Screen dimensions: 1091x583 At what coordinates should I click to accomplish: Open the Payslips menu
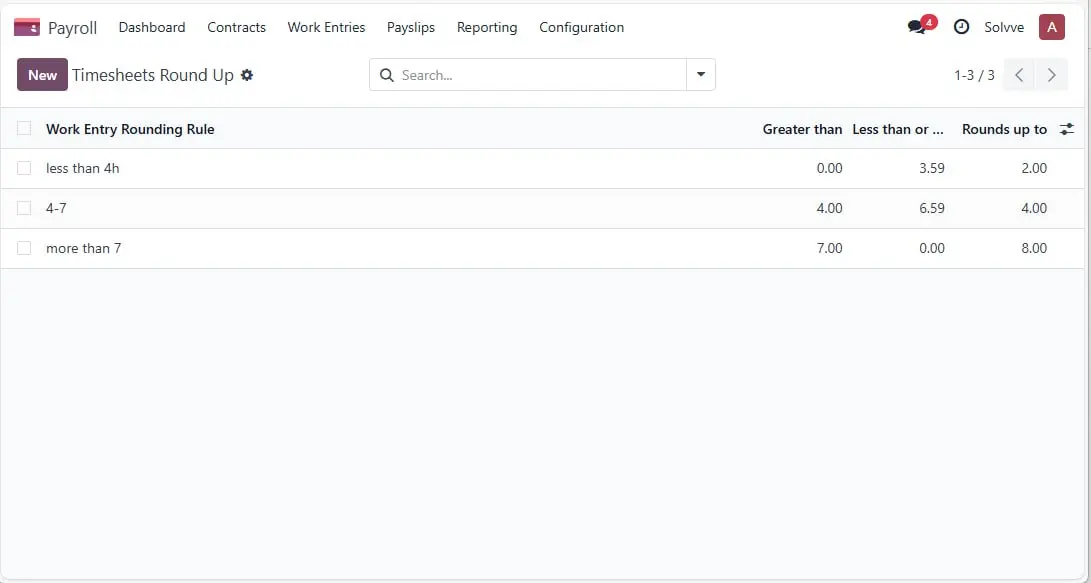[411, 27]
